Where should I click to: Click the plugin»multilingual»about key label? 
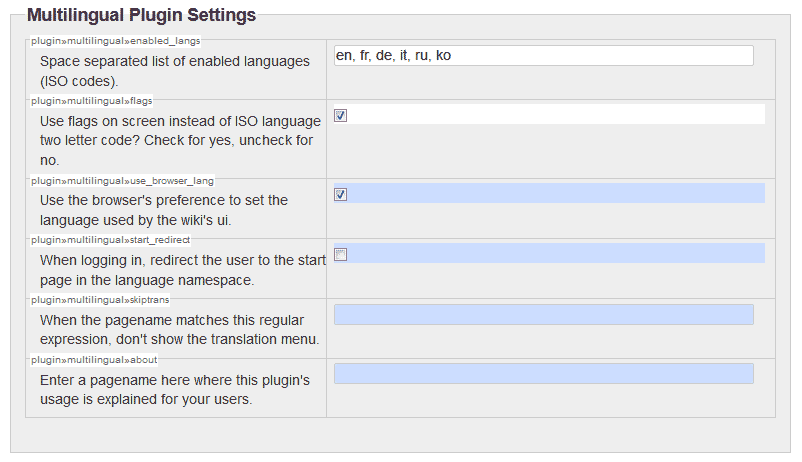tap(93, 359)
